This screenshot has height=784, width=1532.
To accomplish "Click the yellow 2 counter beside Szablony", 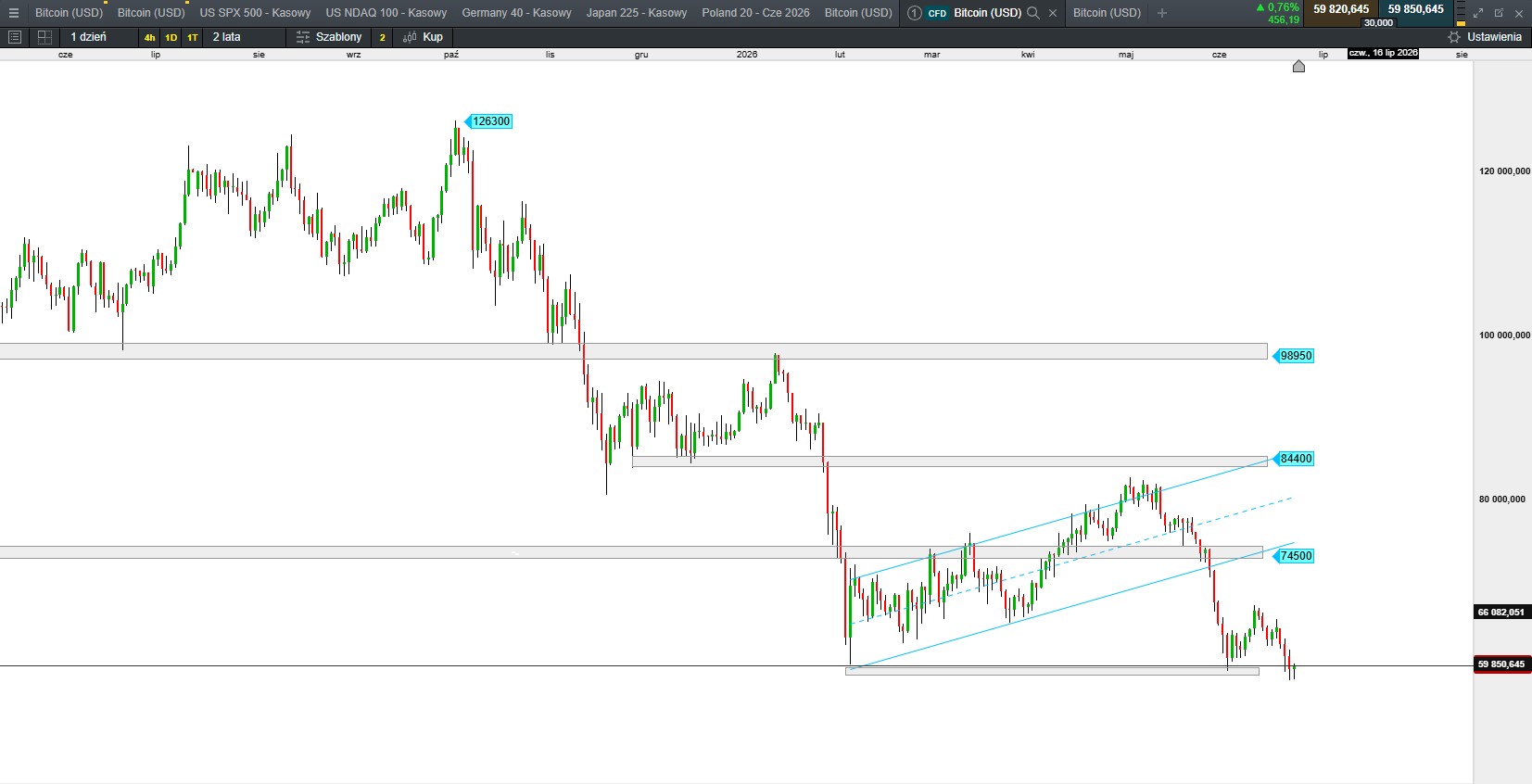I will coord(382,38).
